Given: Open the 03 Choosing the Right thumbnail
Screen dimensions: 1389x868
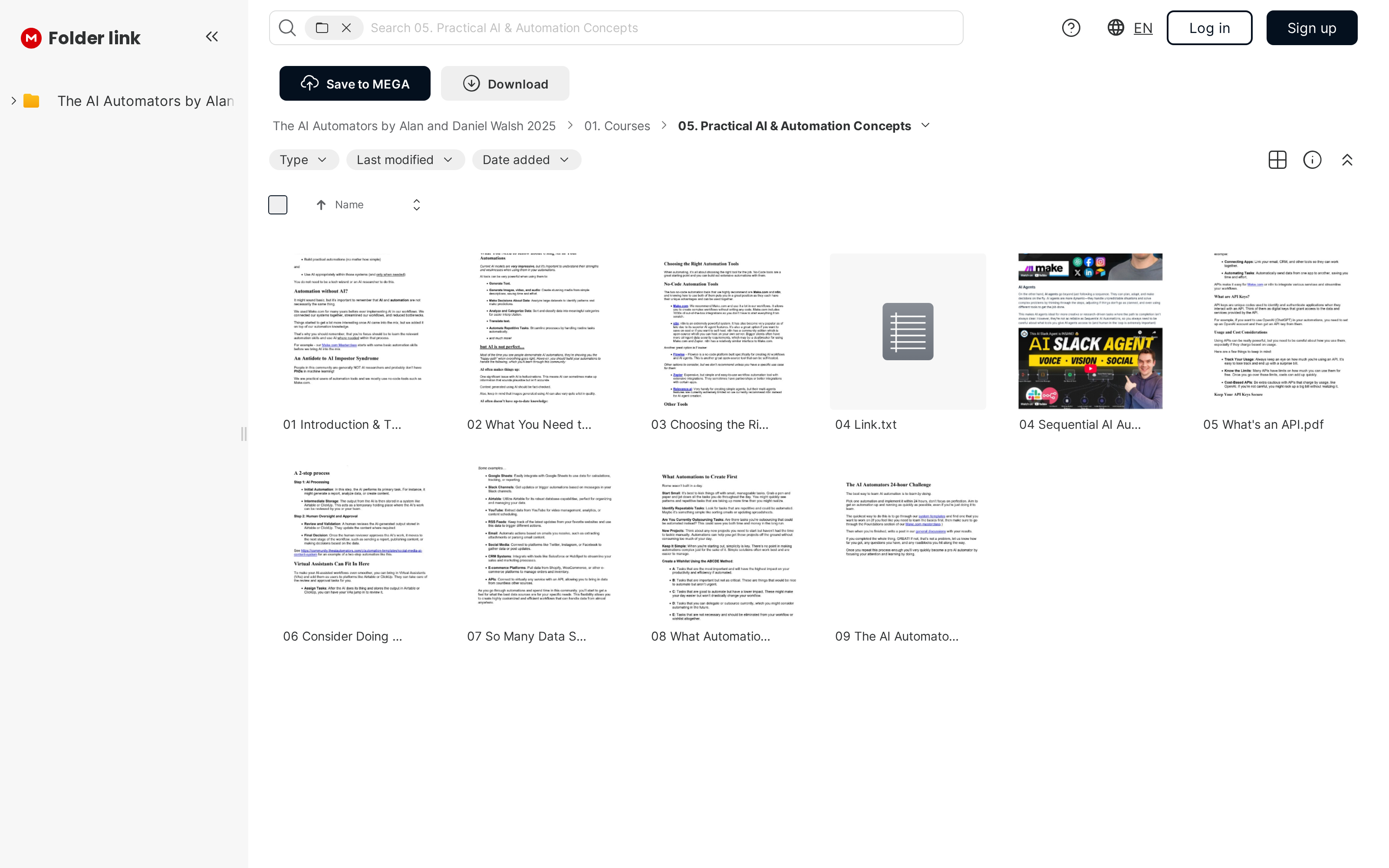Looking at the screenshot, I should (x=724, y=331).
